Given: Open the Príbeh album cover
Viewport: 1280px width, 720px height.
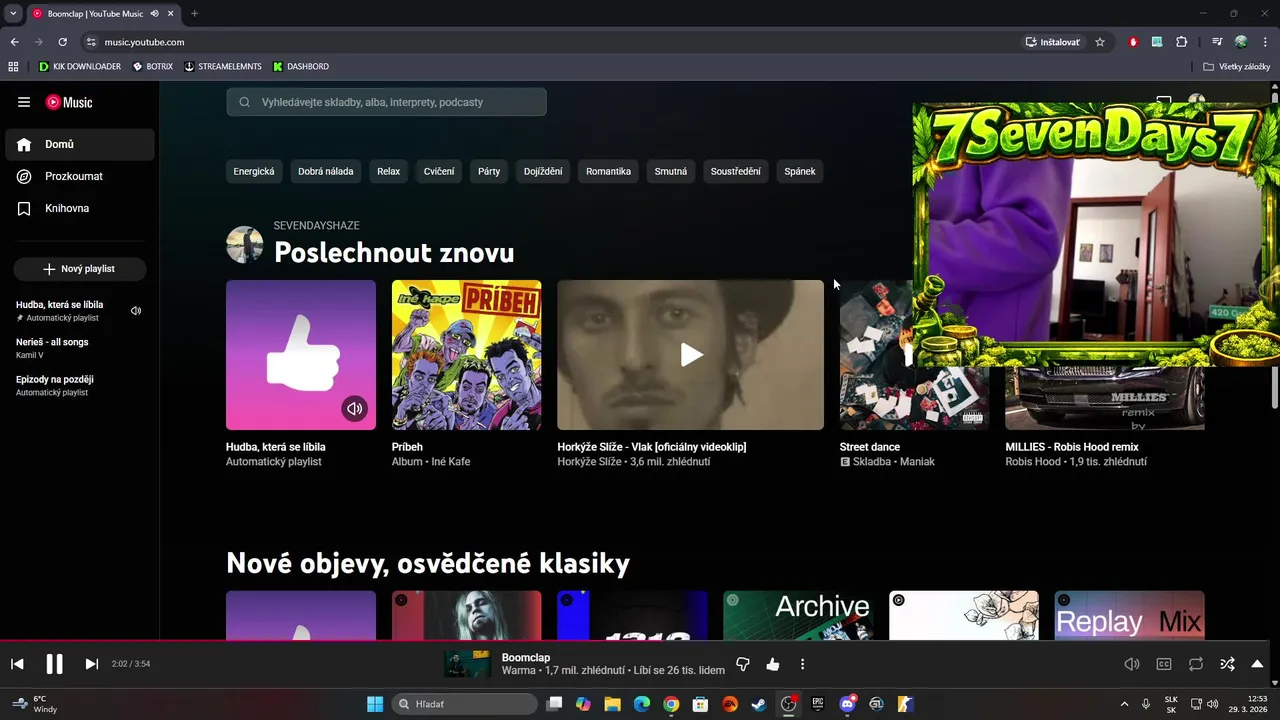Looking at the screenshot, I should [x=467, y=355].
